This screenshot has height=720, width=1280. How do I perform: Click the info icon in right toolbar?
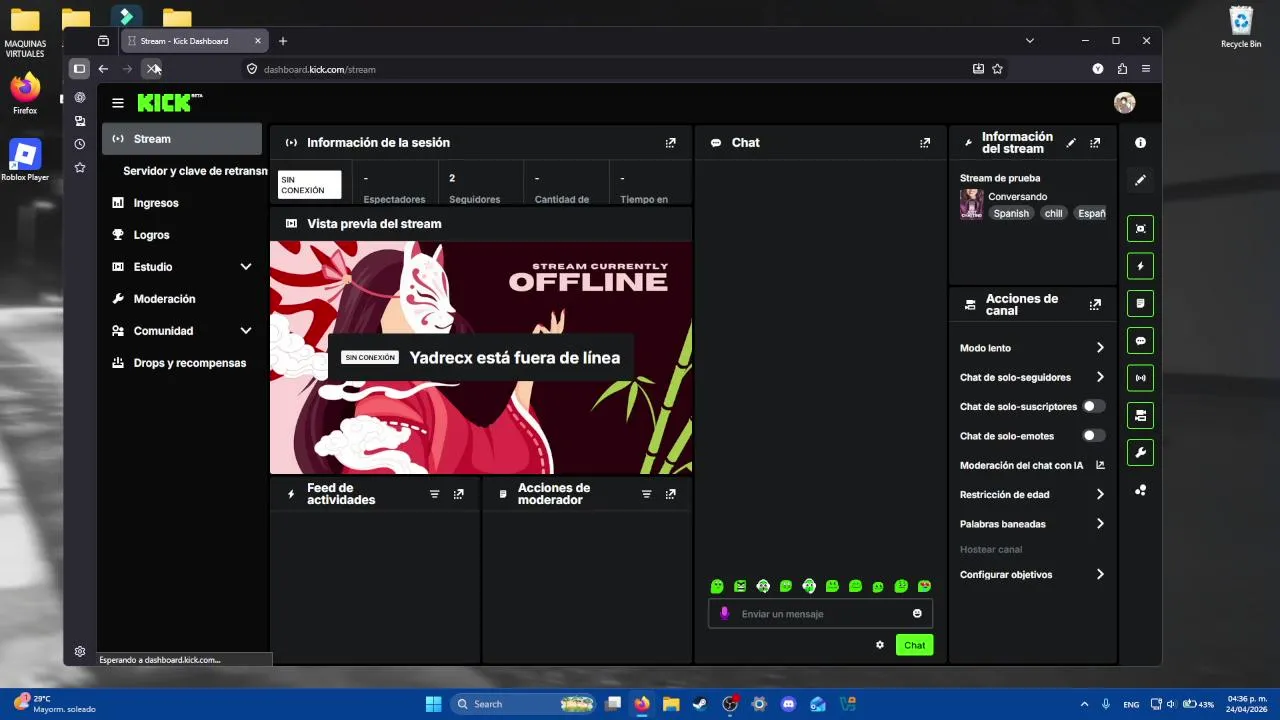click(x=1140, y=143)
